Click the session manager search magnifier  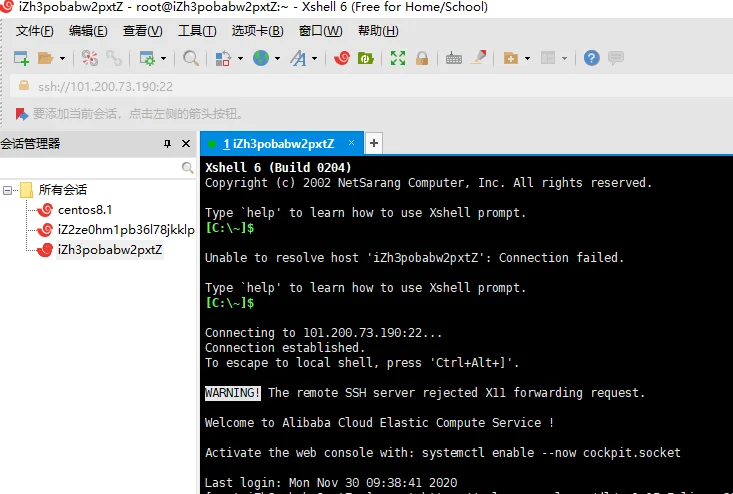(x=187, y=168)
